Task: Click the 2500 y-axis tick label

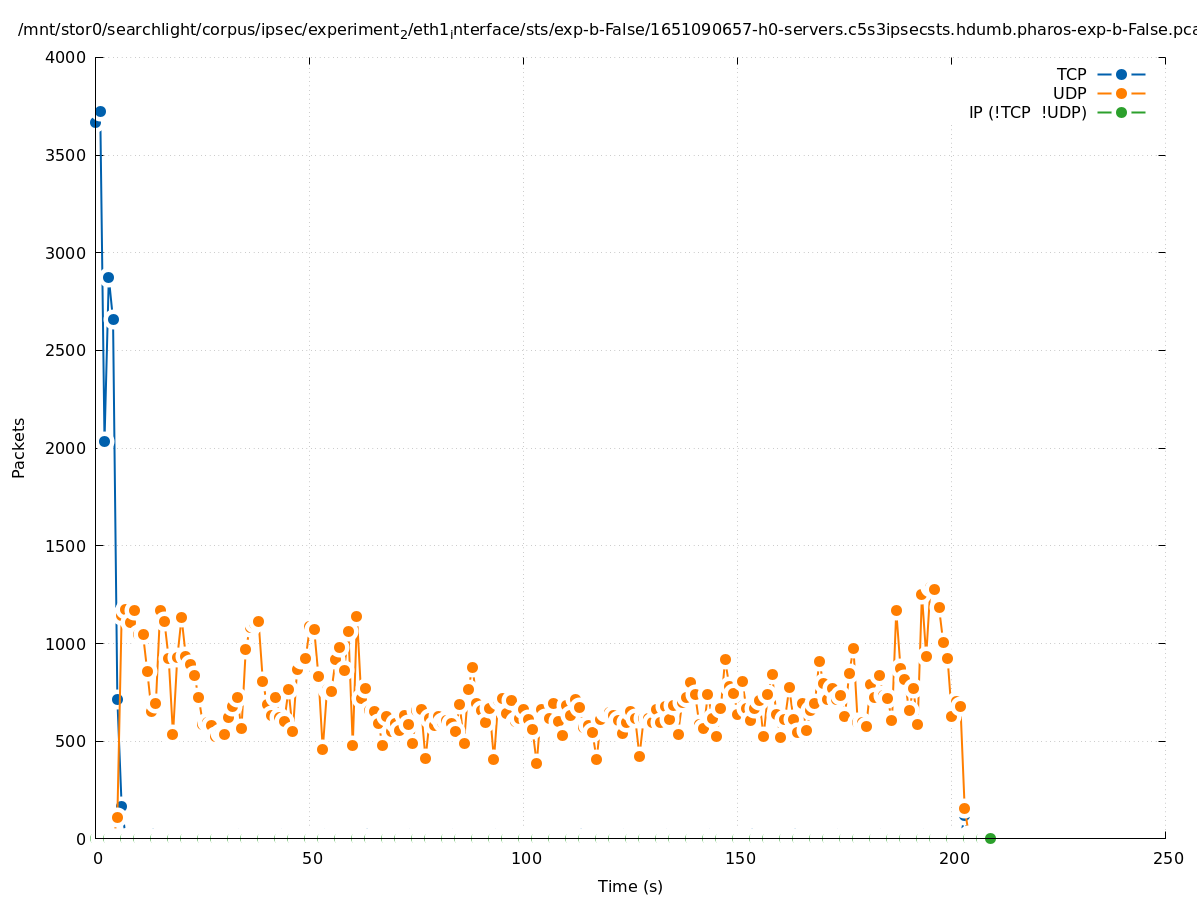Action: pos(66,350)
